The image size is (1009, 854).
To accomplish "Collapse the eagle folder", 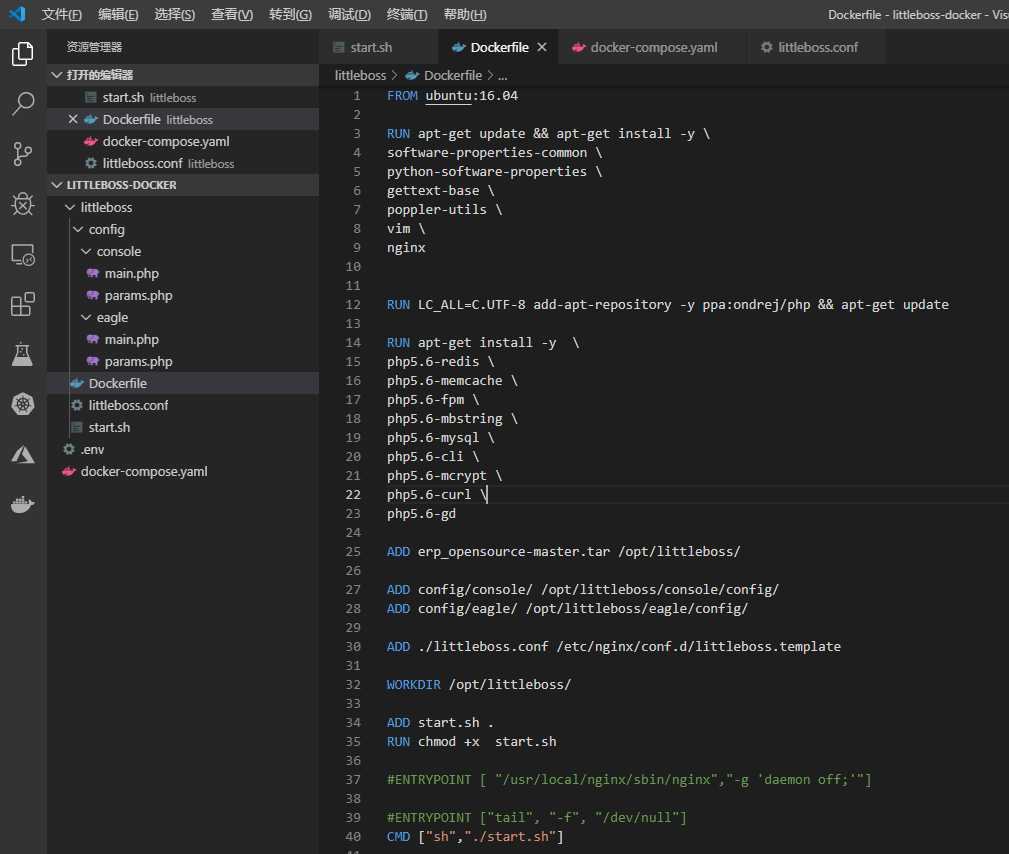I will (86, 317).
